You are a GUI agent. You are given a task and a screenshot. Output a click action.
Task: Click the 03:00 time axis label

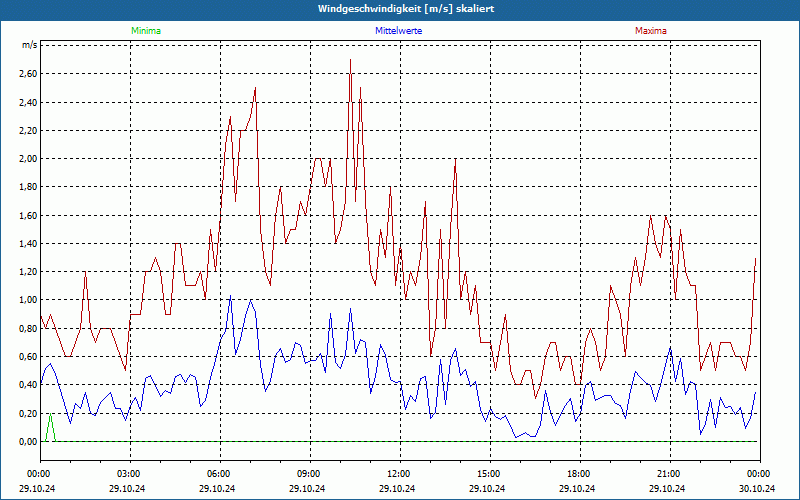[130, 474]
